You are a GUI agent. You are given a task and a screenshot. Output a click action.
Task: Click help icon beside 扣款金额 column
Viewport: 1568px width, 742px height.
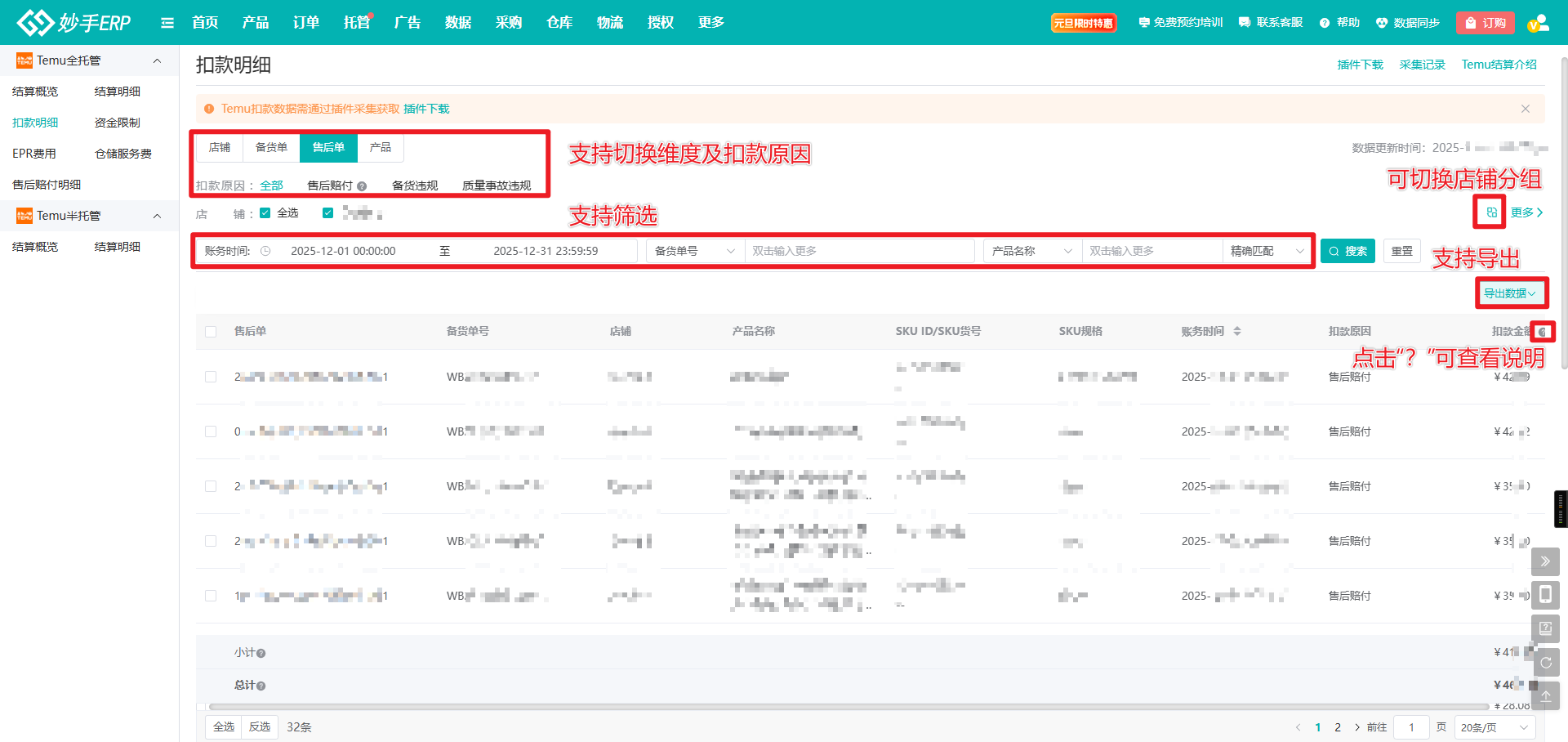click(1542, 332)
